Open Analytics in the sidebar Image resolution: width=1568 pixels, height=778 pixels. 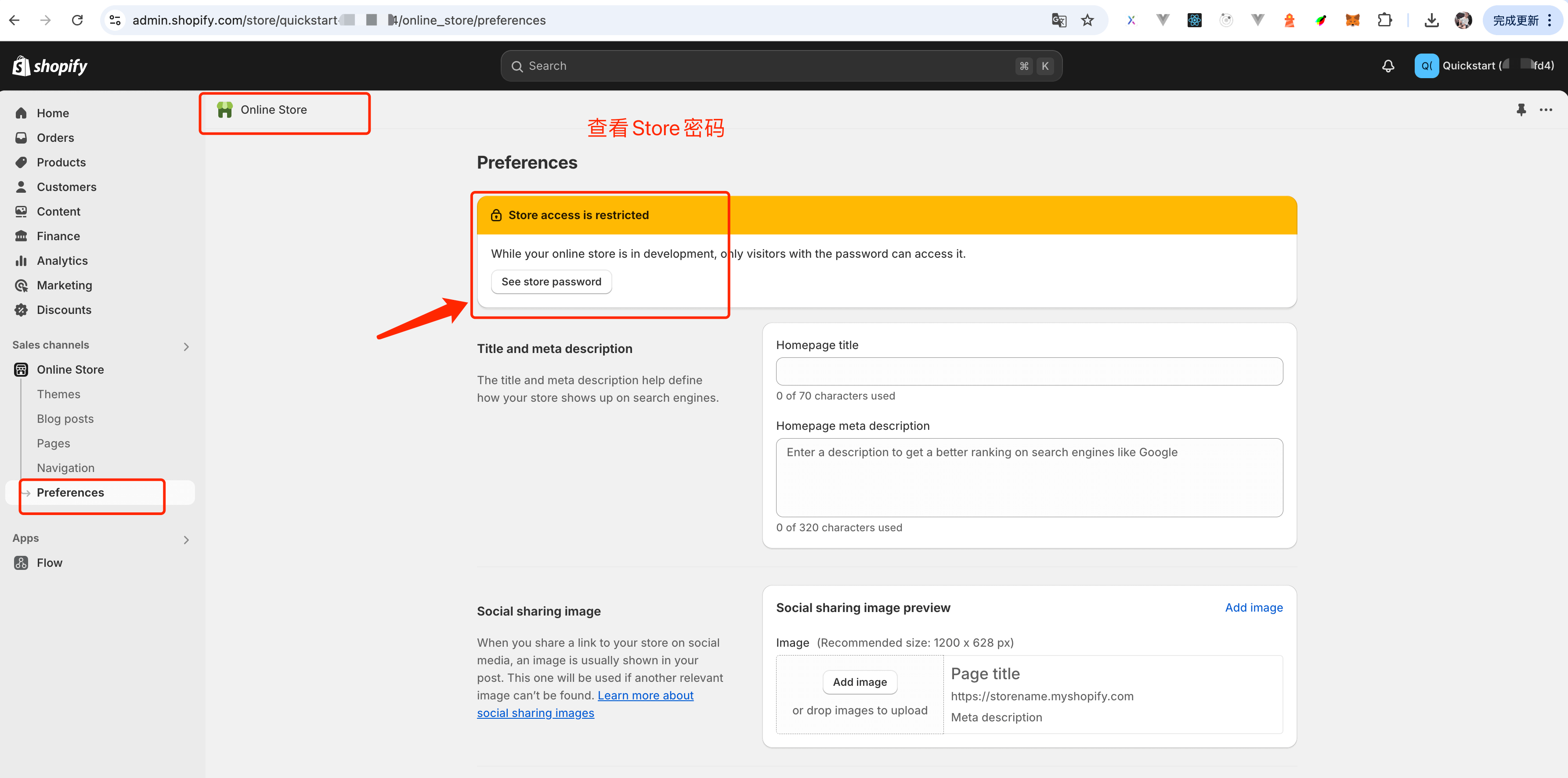tap(62, 260)
